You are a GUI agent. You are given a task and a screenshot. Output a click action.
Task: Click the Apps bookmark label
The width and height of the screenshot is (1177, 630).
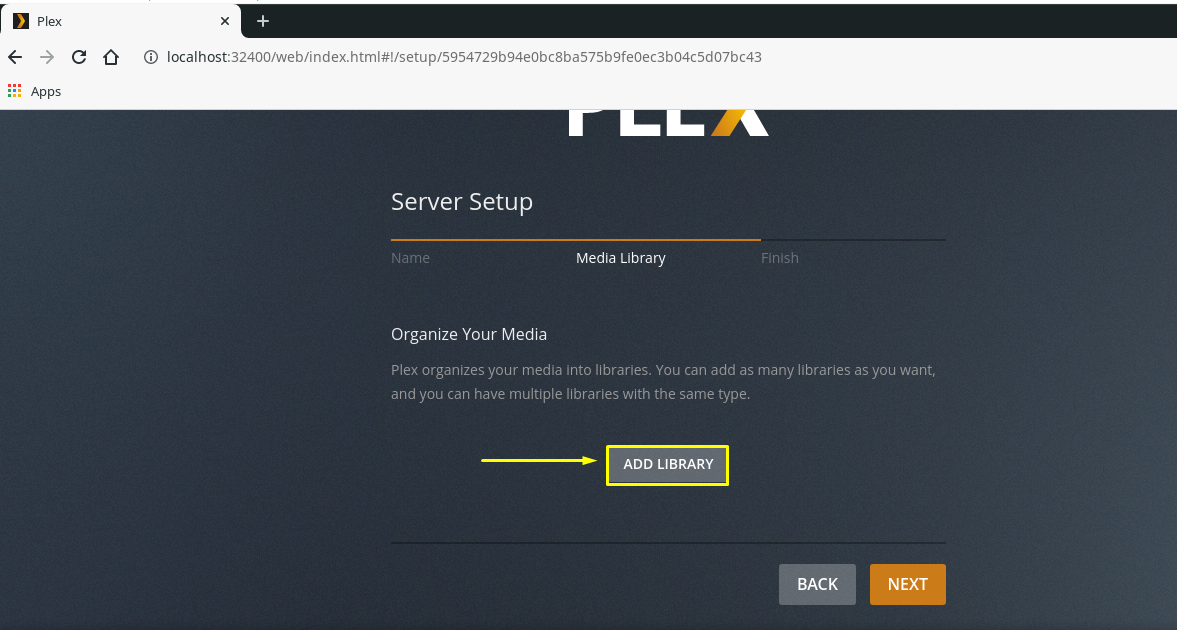(x=46, y=92)
